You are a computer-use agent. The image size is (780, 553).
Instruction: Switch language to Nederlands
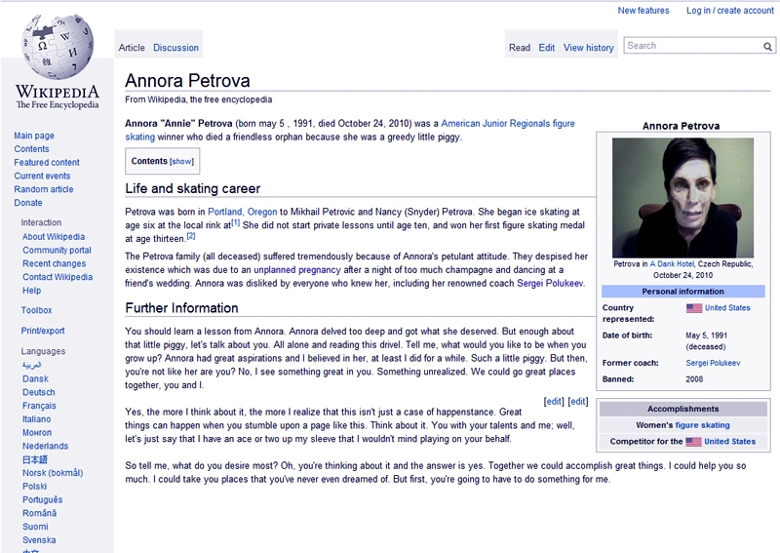[x=45, y=446]
